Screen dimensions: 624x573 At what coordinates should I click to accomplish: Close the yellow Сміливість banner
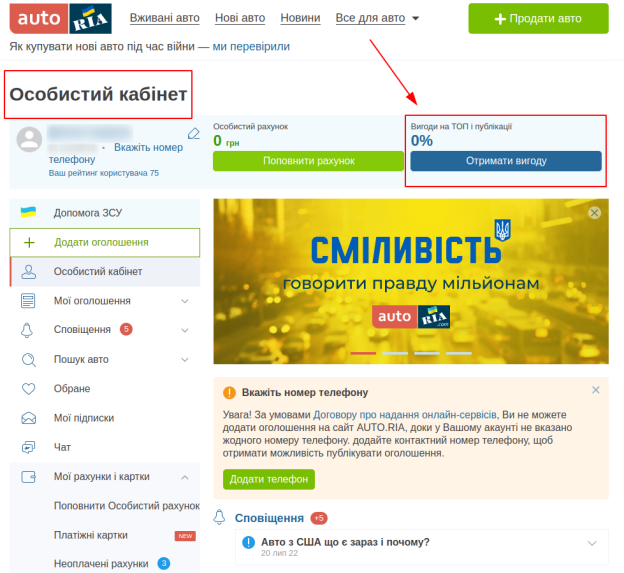click(595, 212)
